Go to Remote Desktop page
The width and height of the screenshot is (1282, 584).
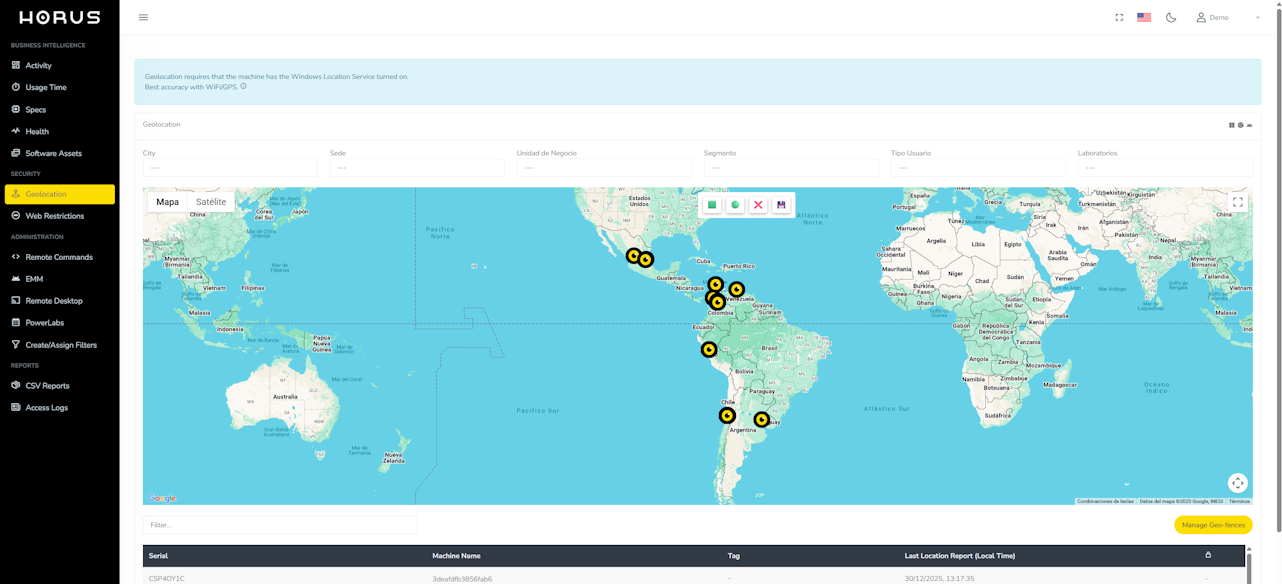coord(54,301)
